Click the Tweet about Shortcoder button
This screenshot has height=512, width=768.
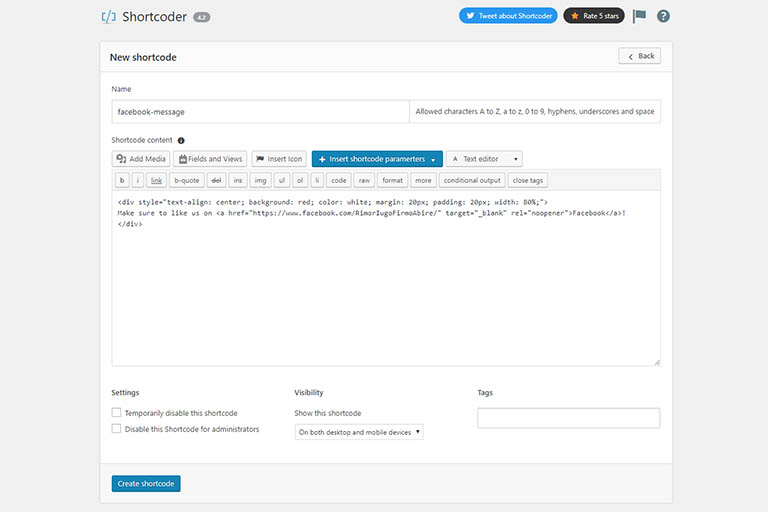(508, 16)
